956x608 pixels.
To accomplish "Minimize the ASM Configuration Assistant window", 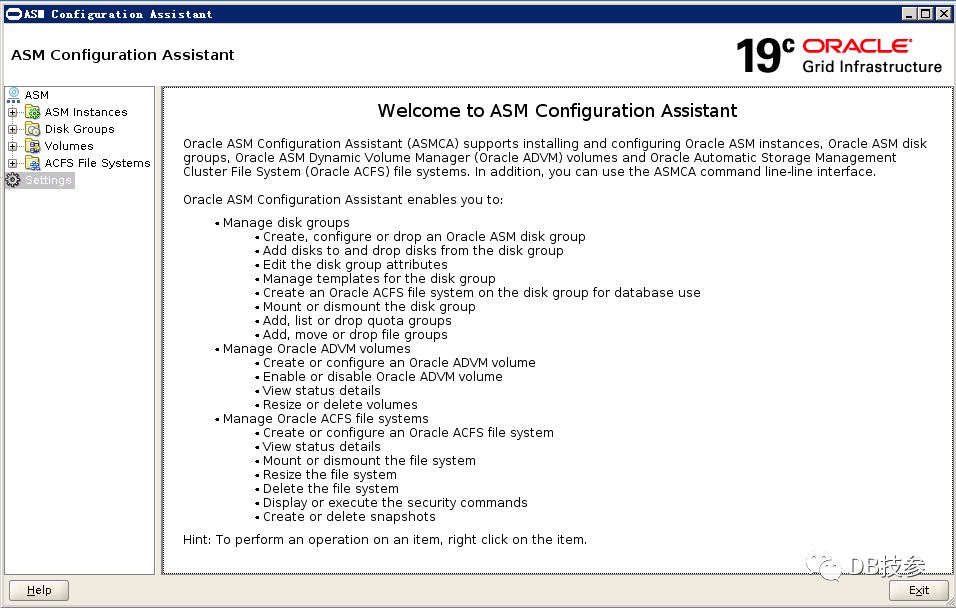I will pyautogui.click(x=908, y=14).
